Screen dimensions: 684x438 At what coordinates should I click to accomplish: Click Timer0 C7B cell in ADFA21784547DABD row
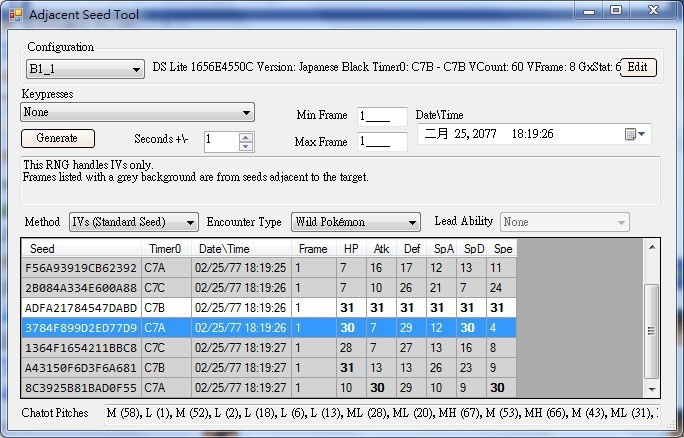coord(166,308)
